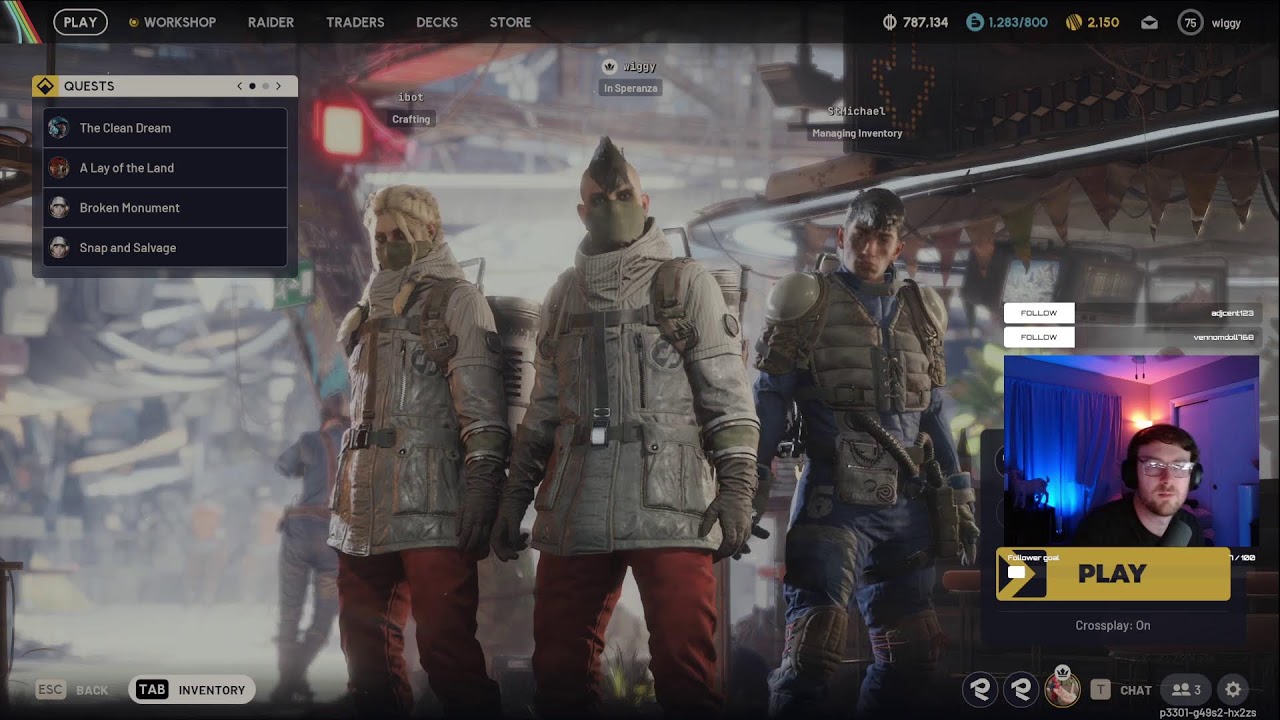Open the party members button showing 3
The height and width of the screenshot is (720, 1280).
pyautogui.click(x=1186, y=689)
